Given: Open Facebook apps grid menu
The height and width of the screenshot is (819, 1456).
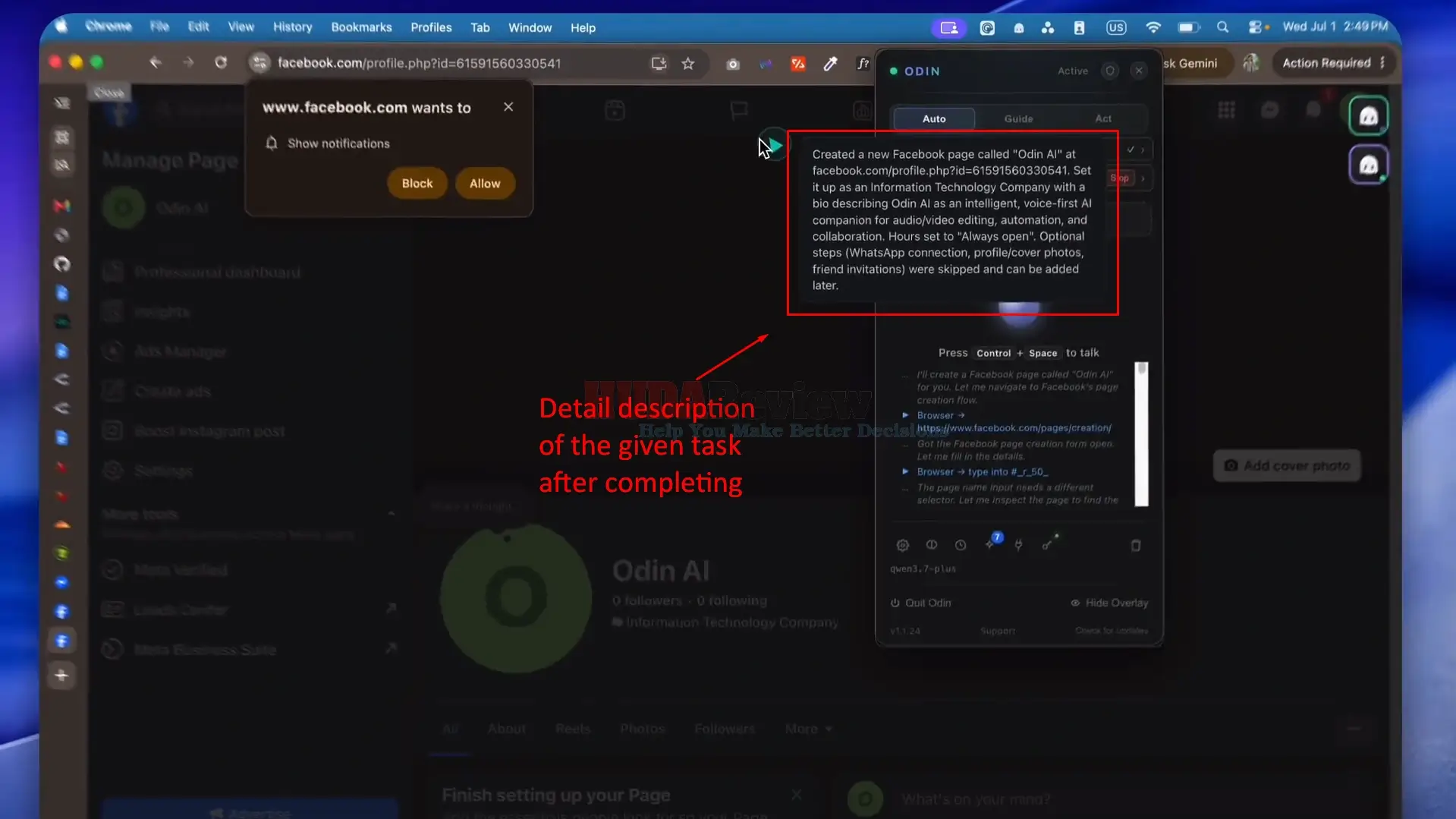Looking at the screenshot, I should coord(1226,111).
